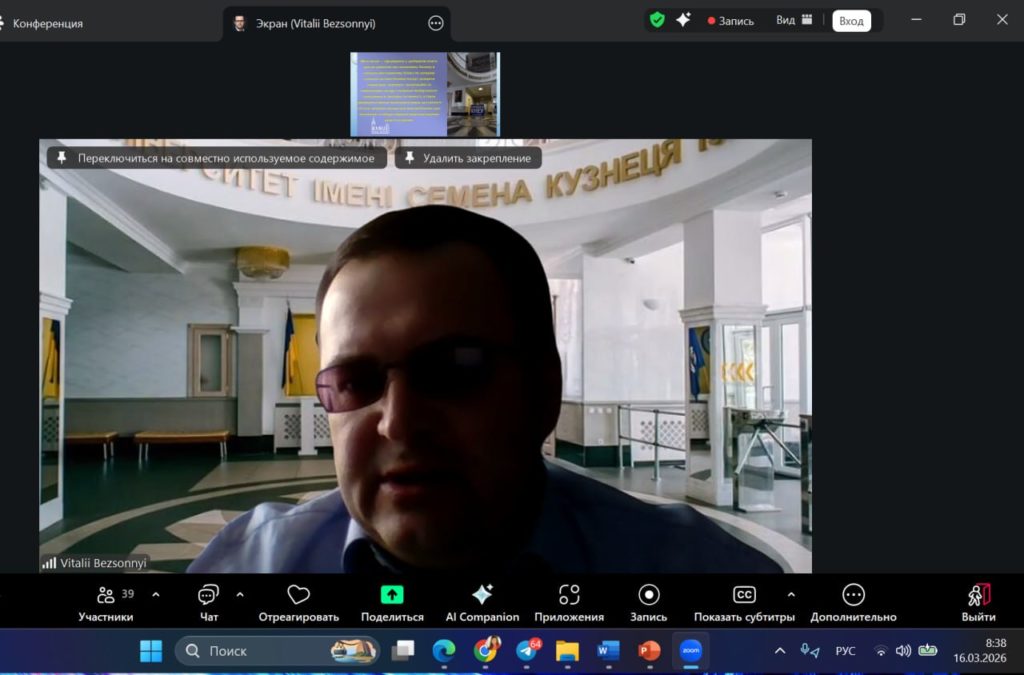This screenshot has width=1024, height=675.
Task: Click Переключиться на совместно используемое содержимое
Action: [216, 158]
